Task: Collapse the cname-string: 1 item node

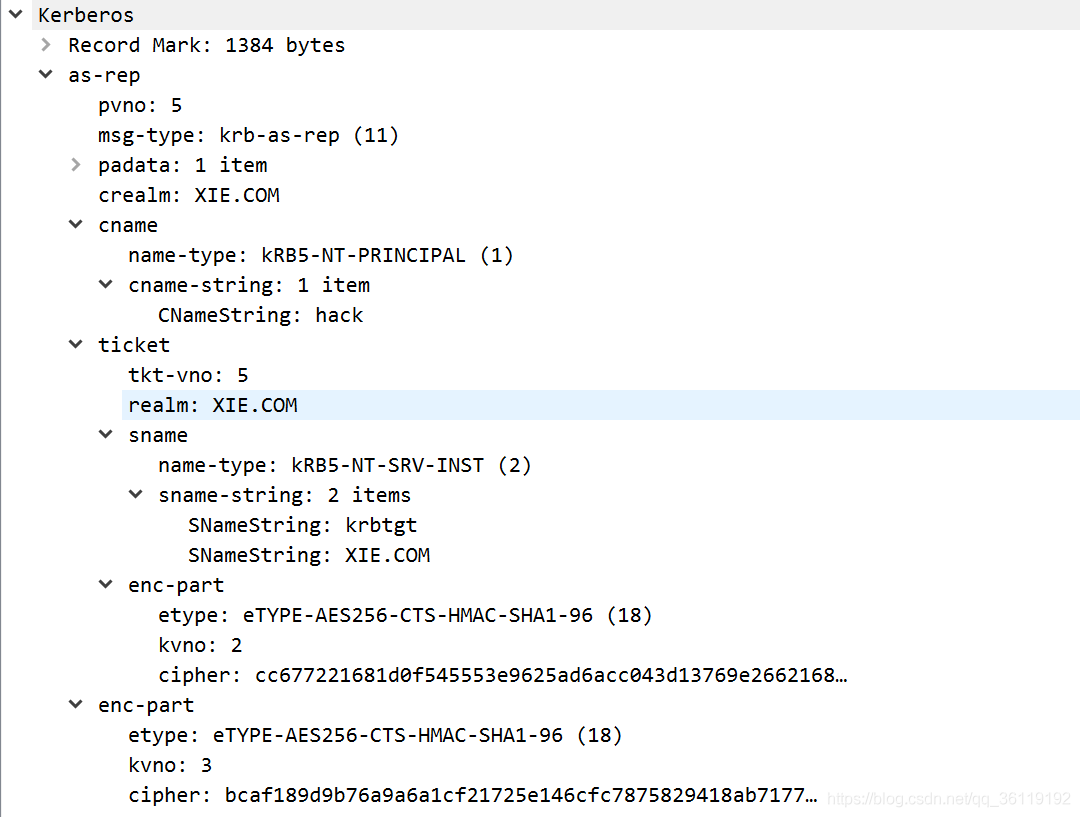Action: [106, 285]
